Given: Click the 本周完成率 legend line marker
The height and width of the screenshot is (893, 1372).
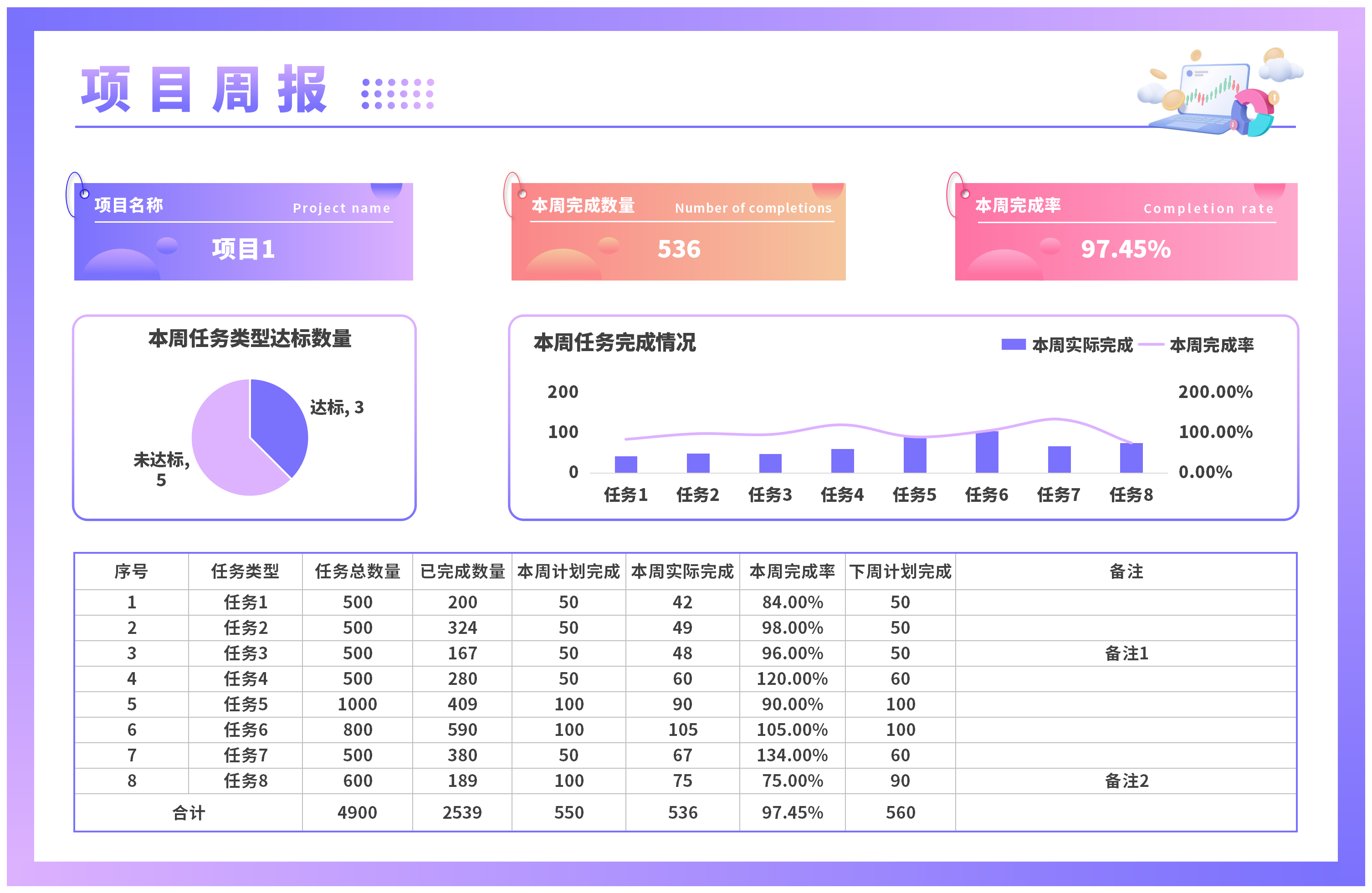Looking at the screenshot, I should pos(1151,345).
